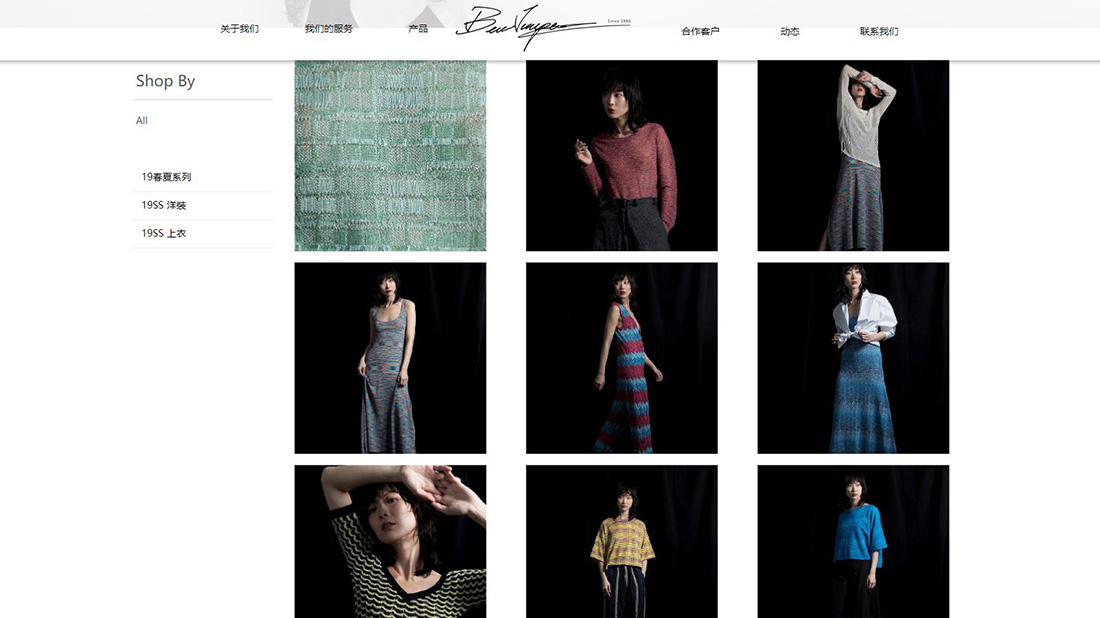Image resolution: width=1100 pixels, height=618 pixels.
Task: Open the yellow wavy-stripe V-neck top image
Action: pyautogui.click(x=390, y=542)
